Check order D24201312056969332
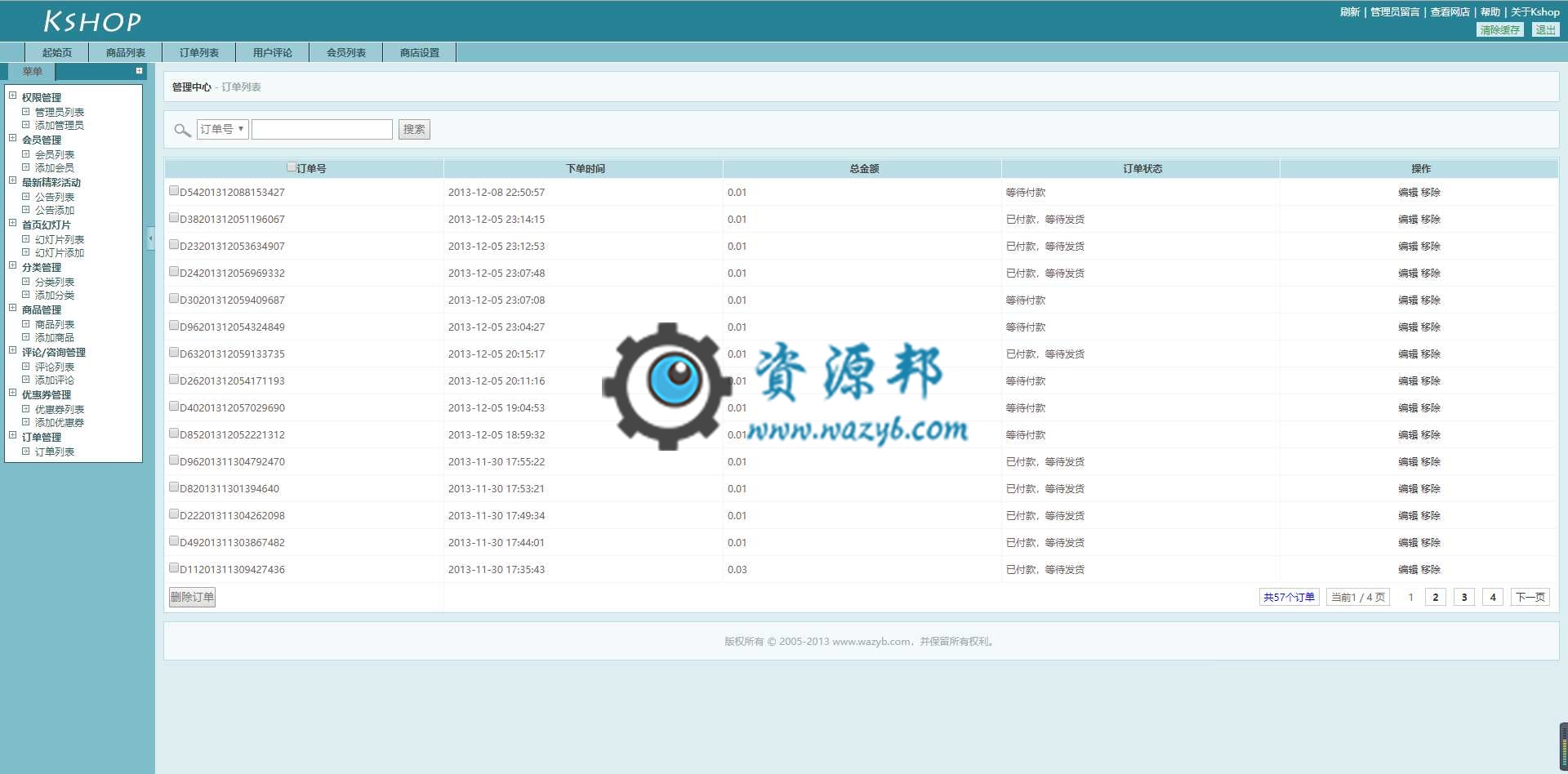Image resolution: width=1568 pixels, height=774 pixels. coord(174,272)
